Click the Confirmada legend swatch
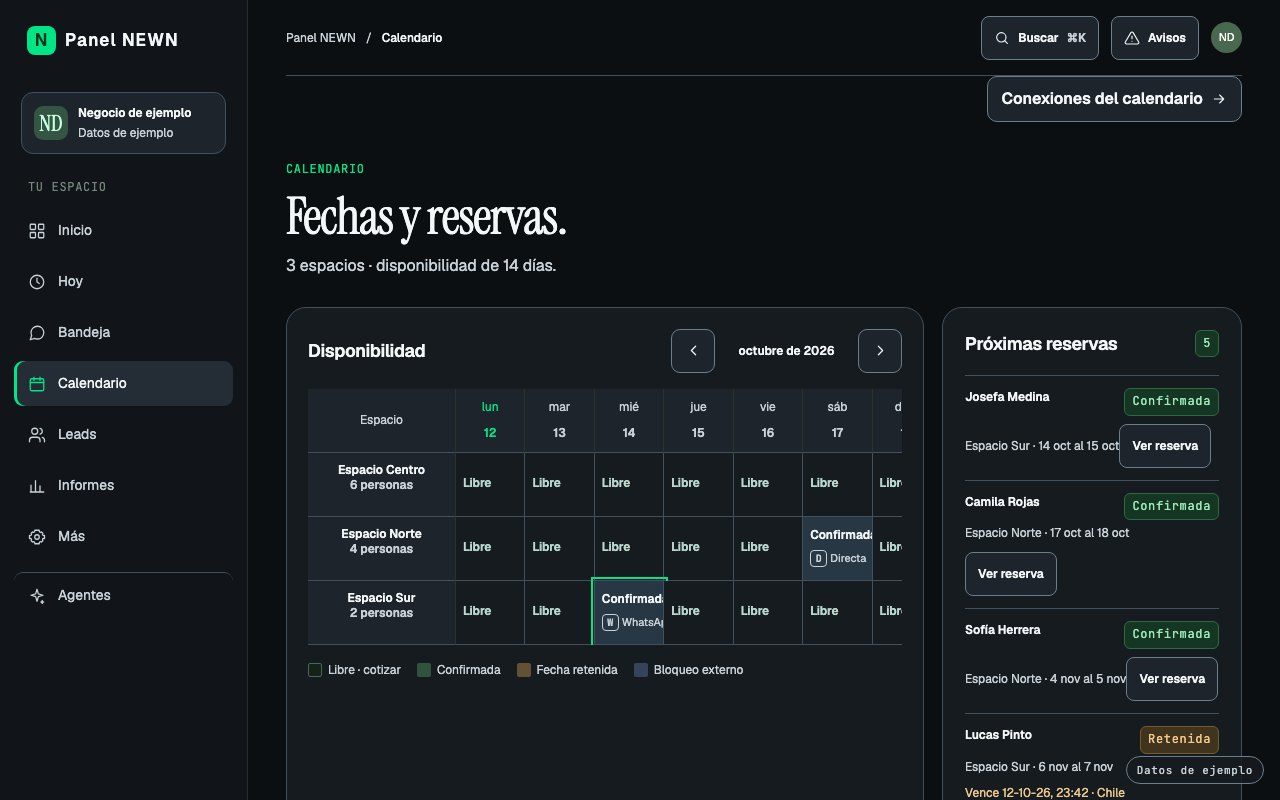1280x800 pixels. (424, 670)
